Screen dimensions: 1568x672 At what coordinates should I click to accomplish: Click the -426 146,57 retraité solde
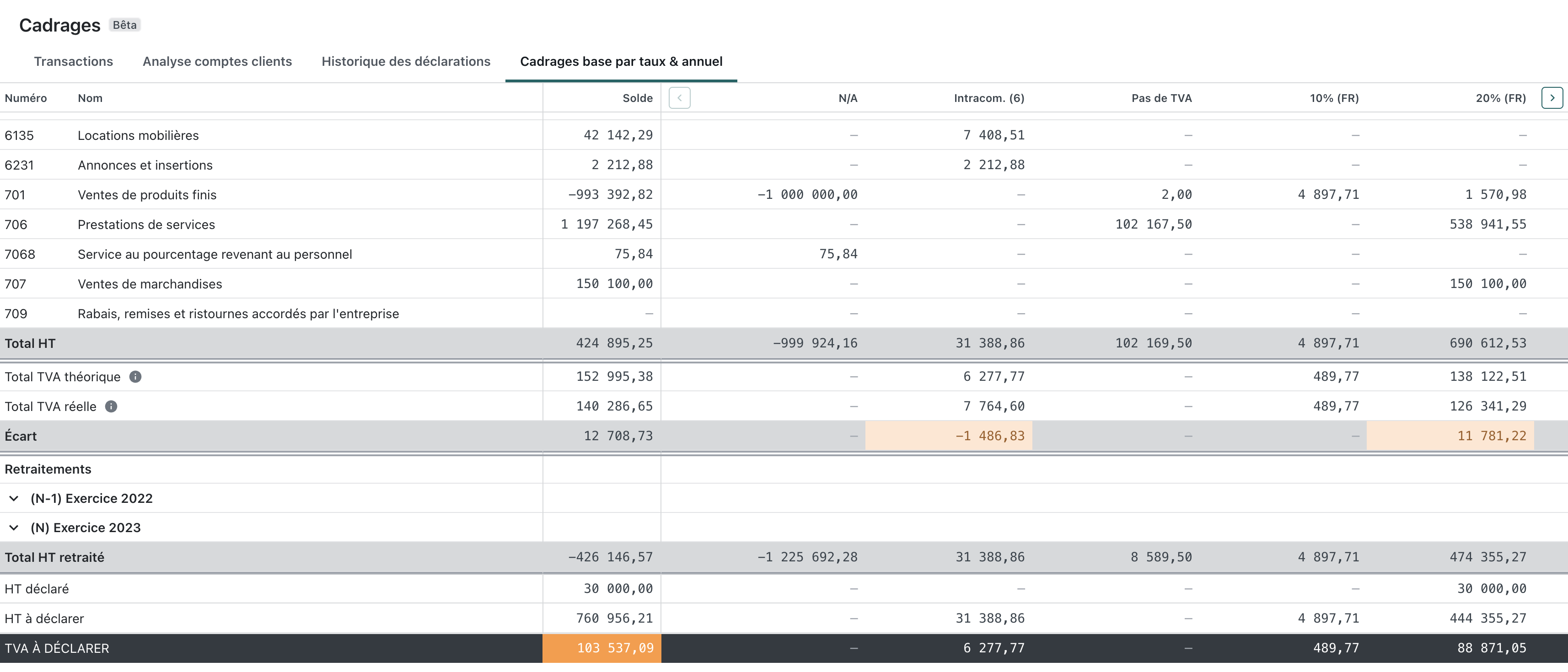tap(610, 557)
